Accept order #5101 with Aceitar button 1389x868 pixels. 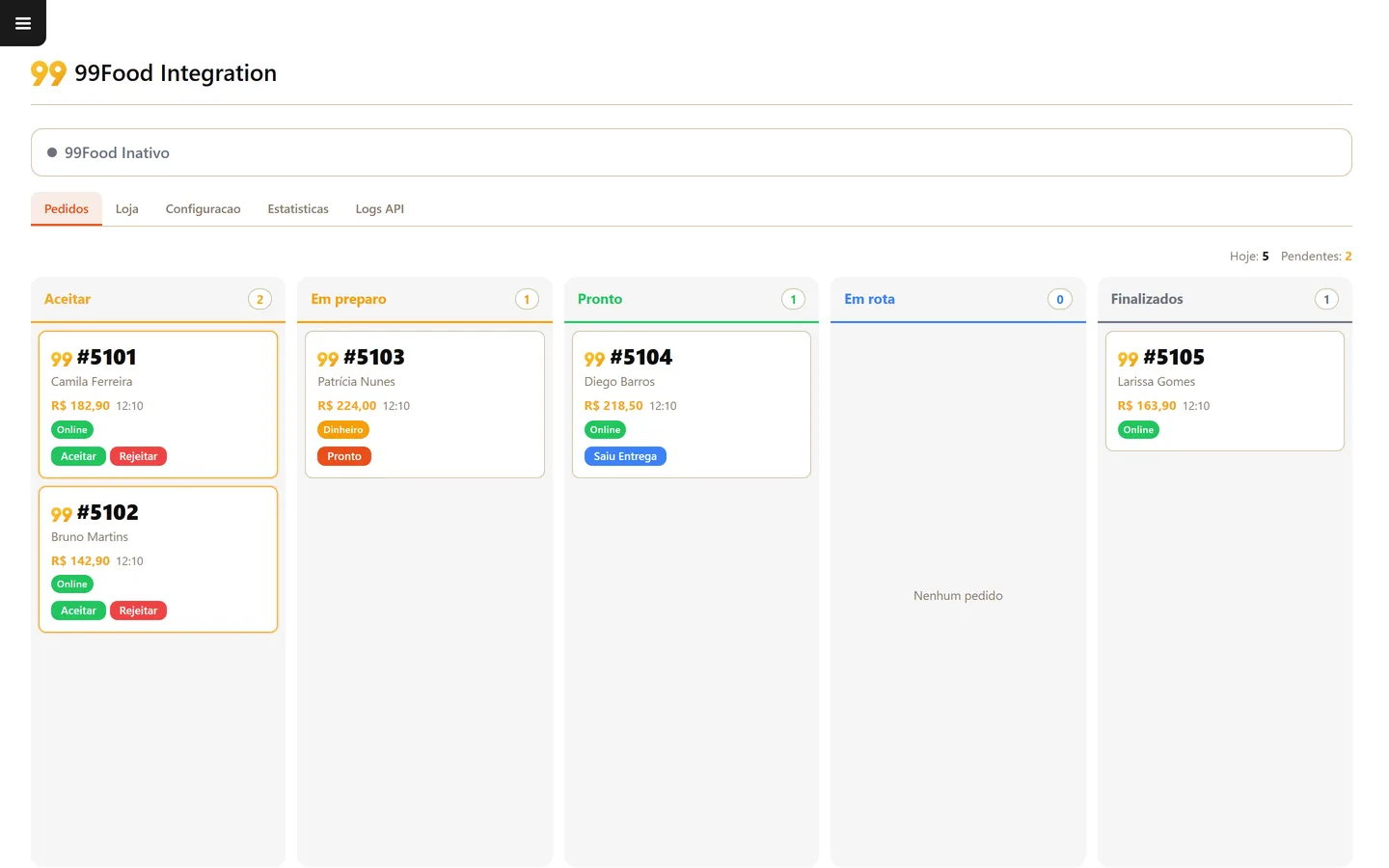point(78,456)
